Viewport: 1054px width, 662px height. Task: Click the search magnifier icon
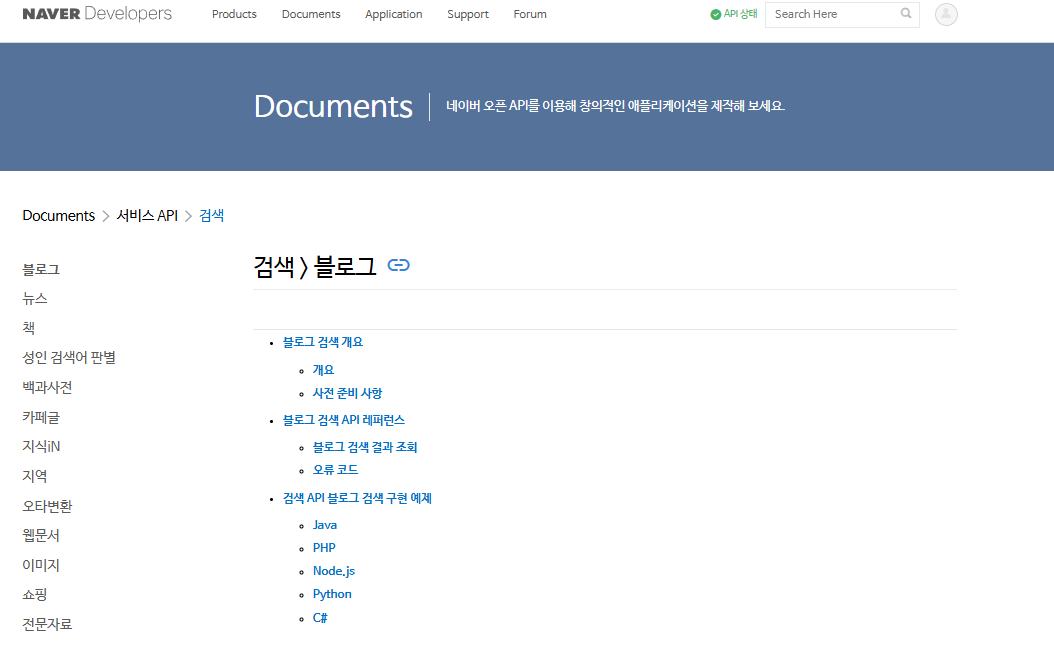tap(906, 13)
